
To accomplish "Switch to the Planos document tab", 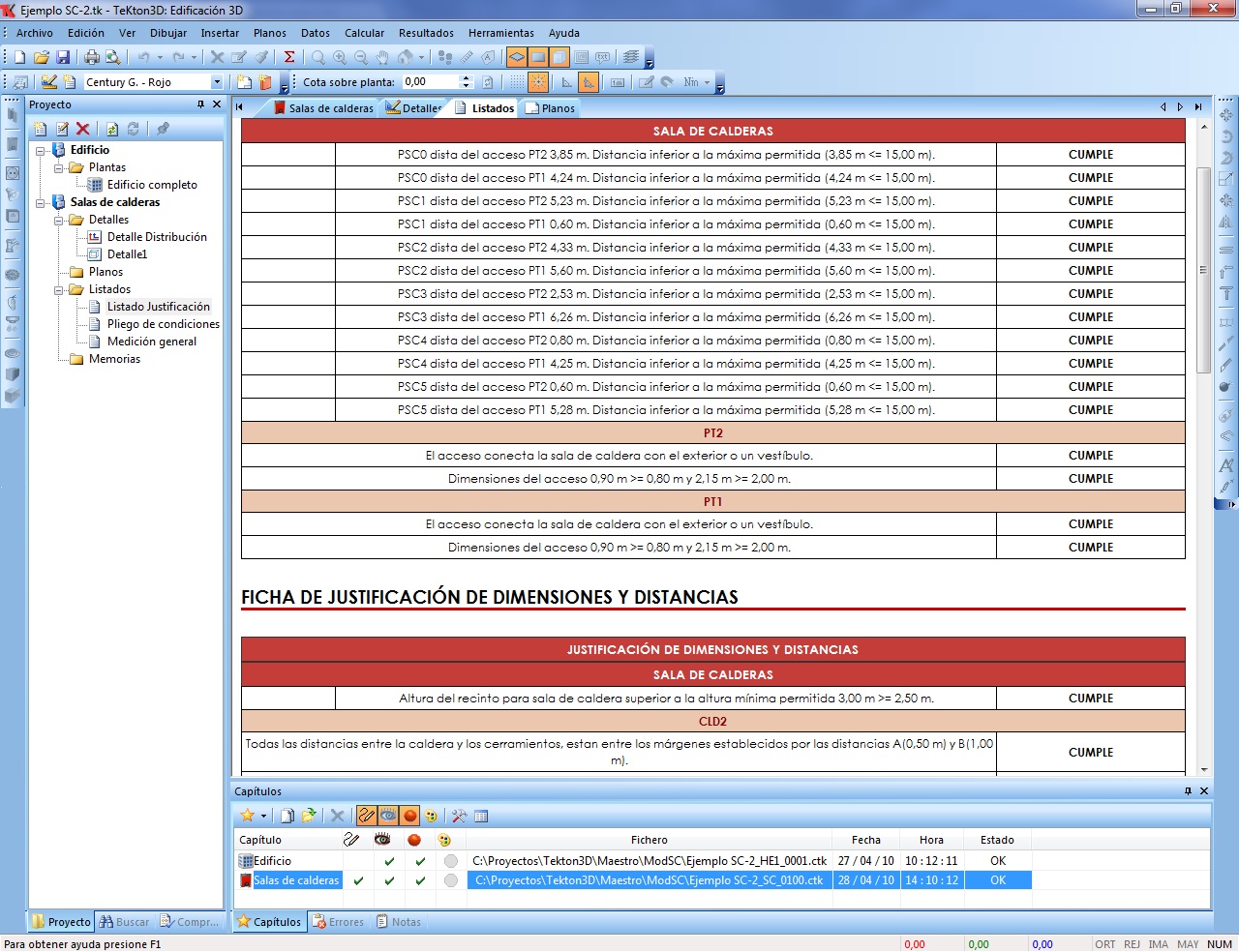I will [x=550, y=108].
